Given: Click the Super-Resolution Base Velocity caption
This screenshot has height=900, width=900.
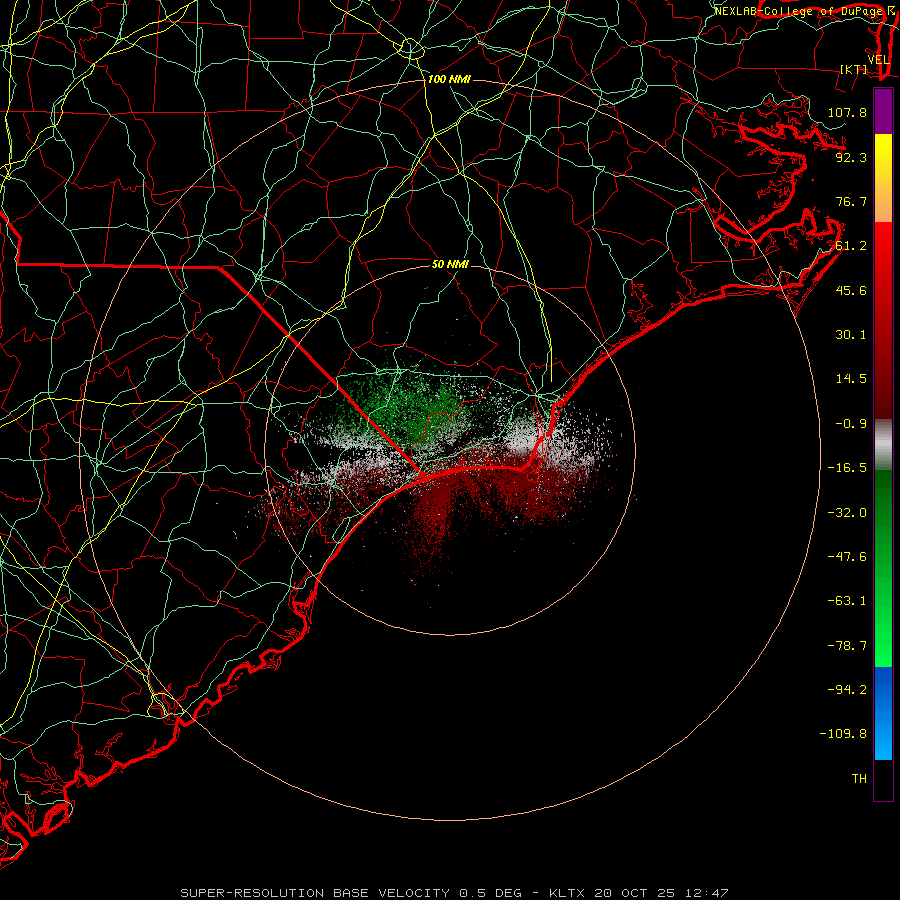Looking at the screenshot, I should pos(454,893).
